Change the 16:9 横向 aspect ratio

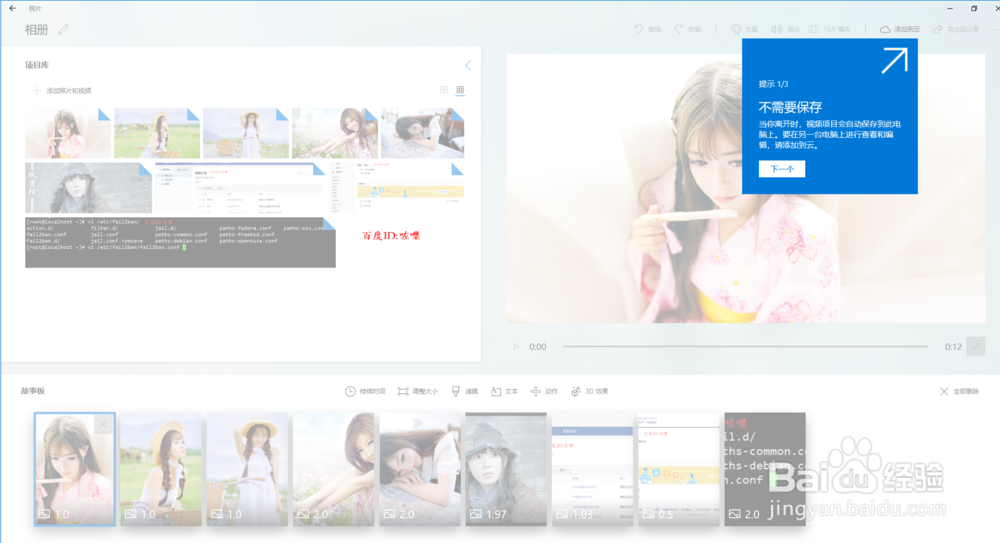click(830, 29)
